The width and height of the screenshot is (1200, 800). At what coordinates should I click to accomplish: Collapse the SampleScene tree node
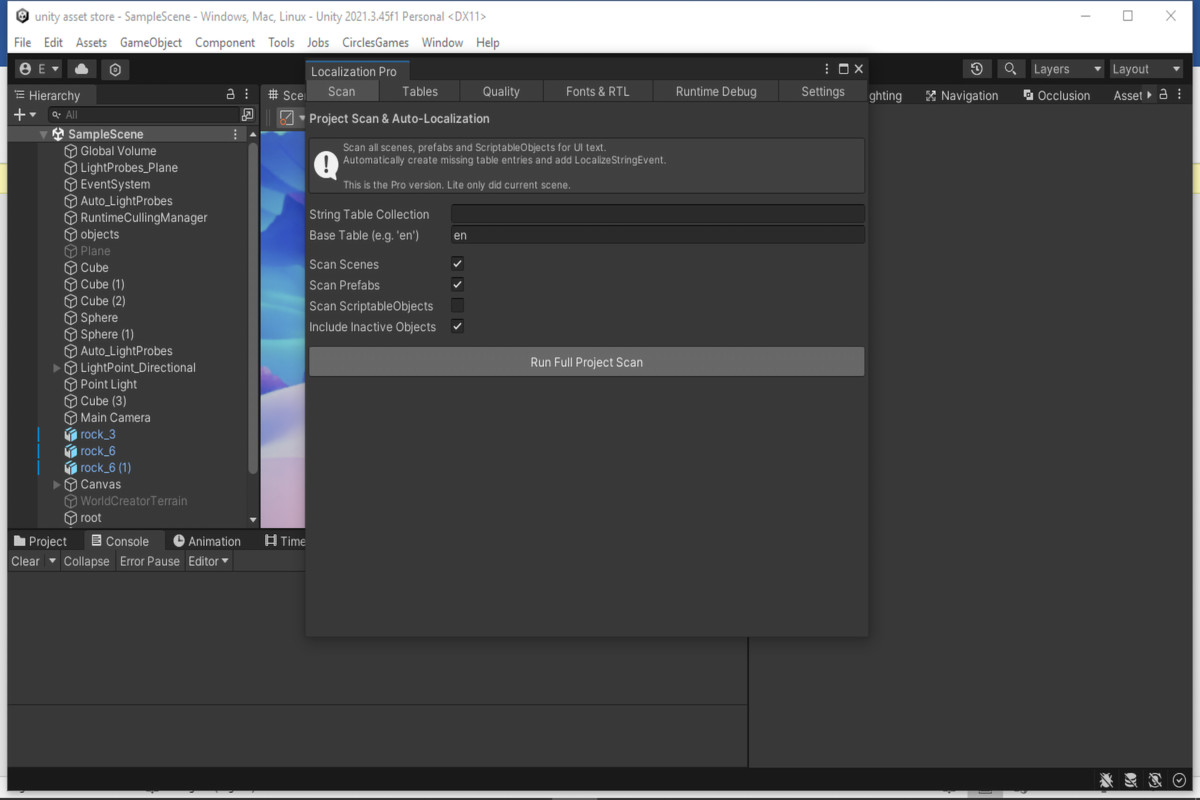(43, 134)
